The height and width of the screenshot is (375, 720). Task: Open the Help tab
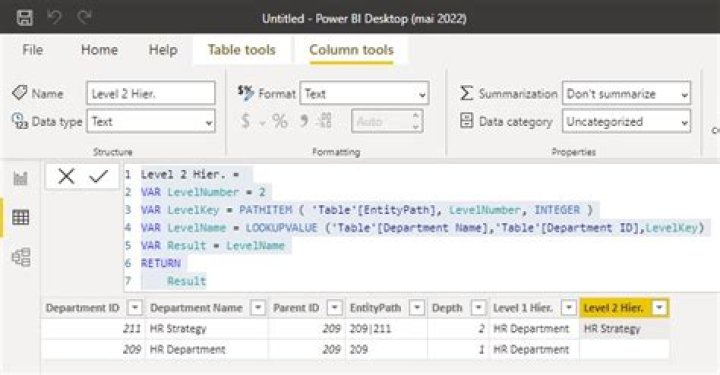(163, 50)
